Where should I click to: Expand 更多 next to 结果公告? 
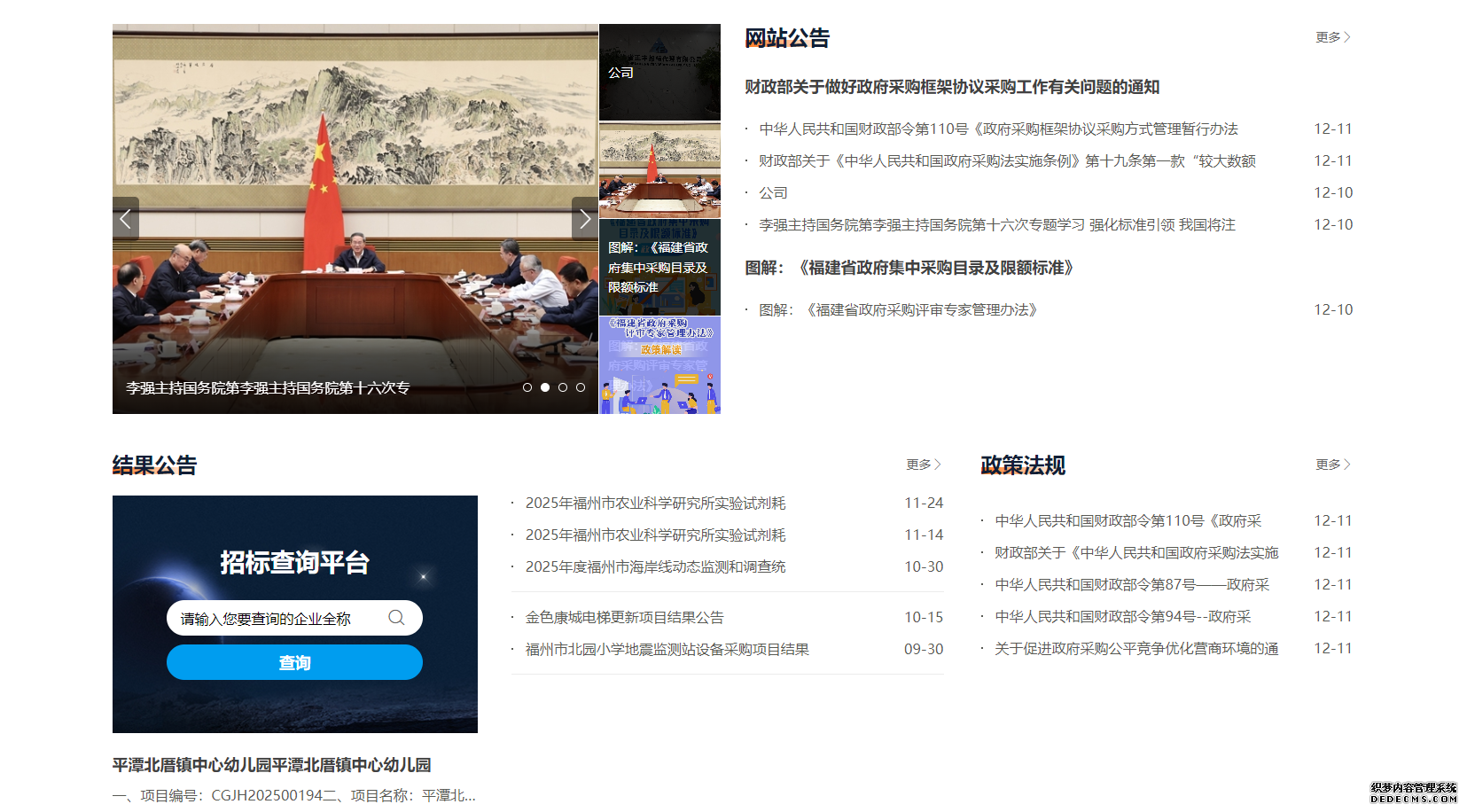tap(923, 465)
